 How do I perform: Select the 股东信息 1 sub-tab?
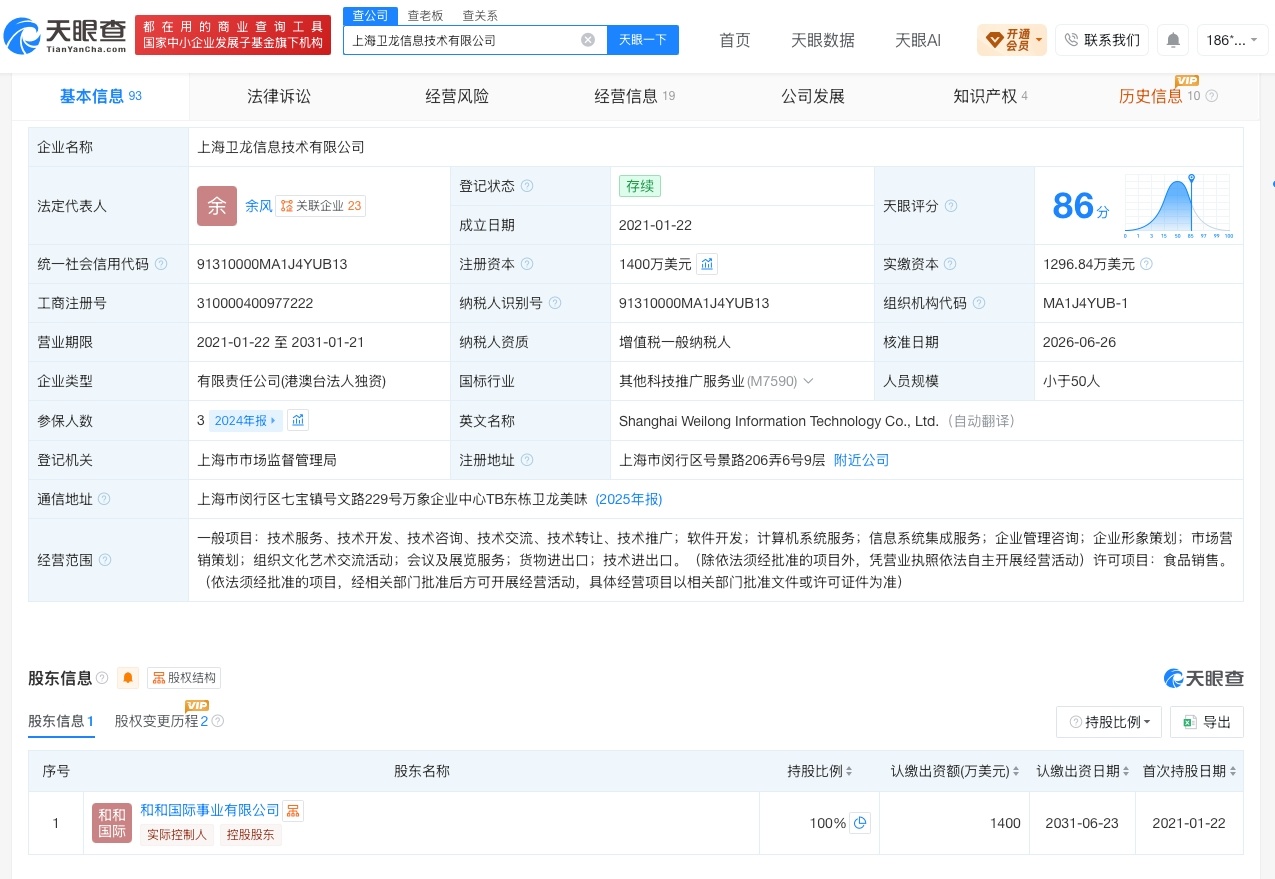61,721
